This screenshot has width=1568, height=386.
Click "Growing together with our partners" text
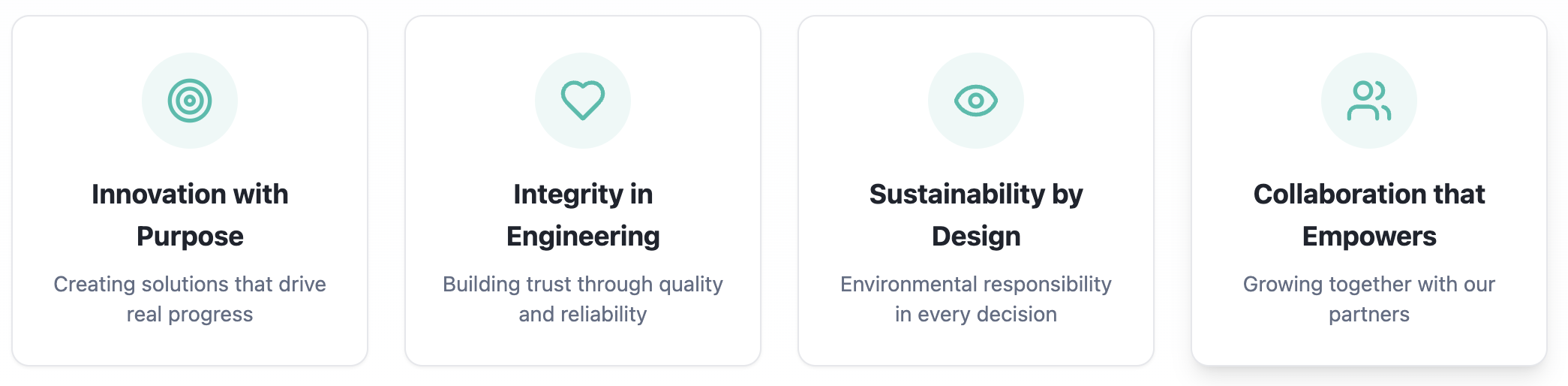(x=1369, y=299)
